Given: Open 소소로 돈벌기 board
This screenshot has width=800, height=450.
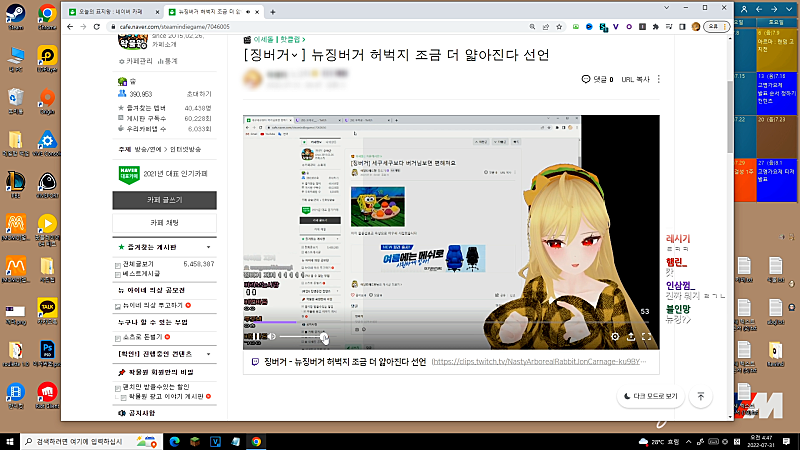Looking at the screenshot, I should point(142,337).
